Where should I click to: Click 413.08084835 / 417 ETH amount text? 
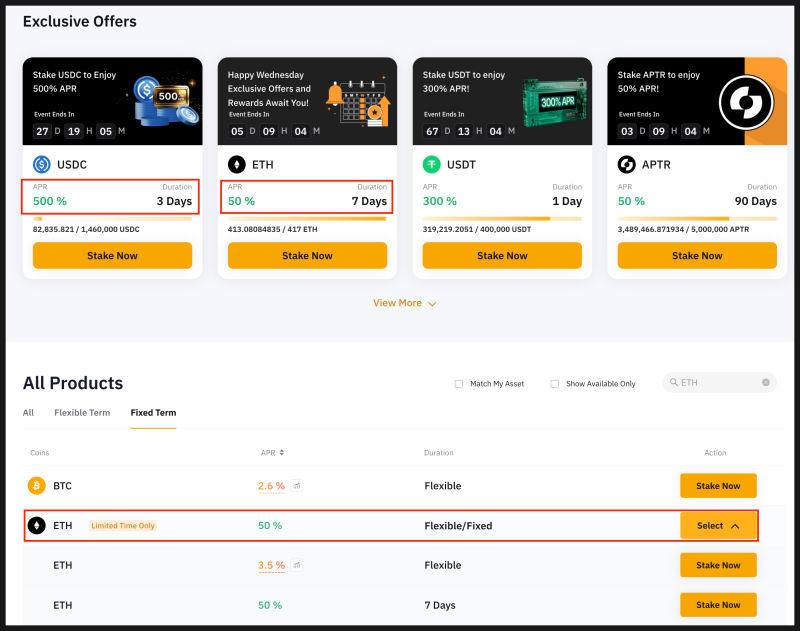click(x=272, y=230)
